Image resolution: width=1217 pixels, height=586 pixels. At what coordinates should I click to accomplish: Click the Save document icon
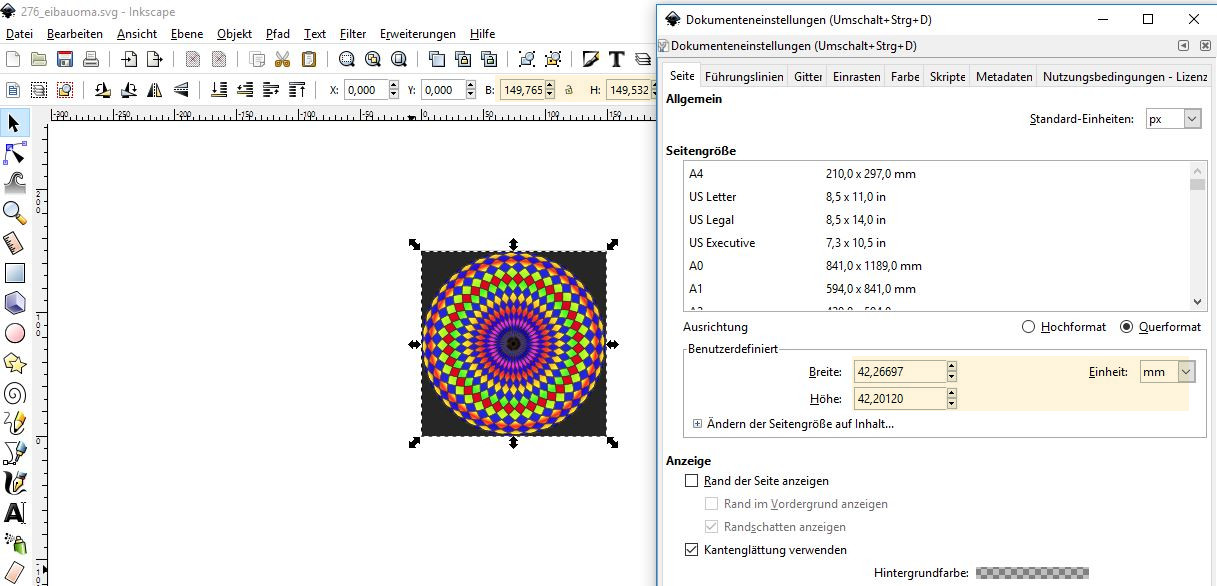(65, 59)
